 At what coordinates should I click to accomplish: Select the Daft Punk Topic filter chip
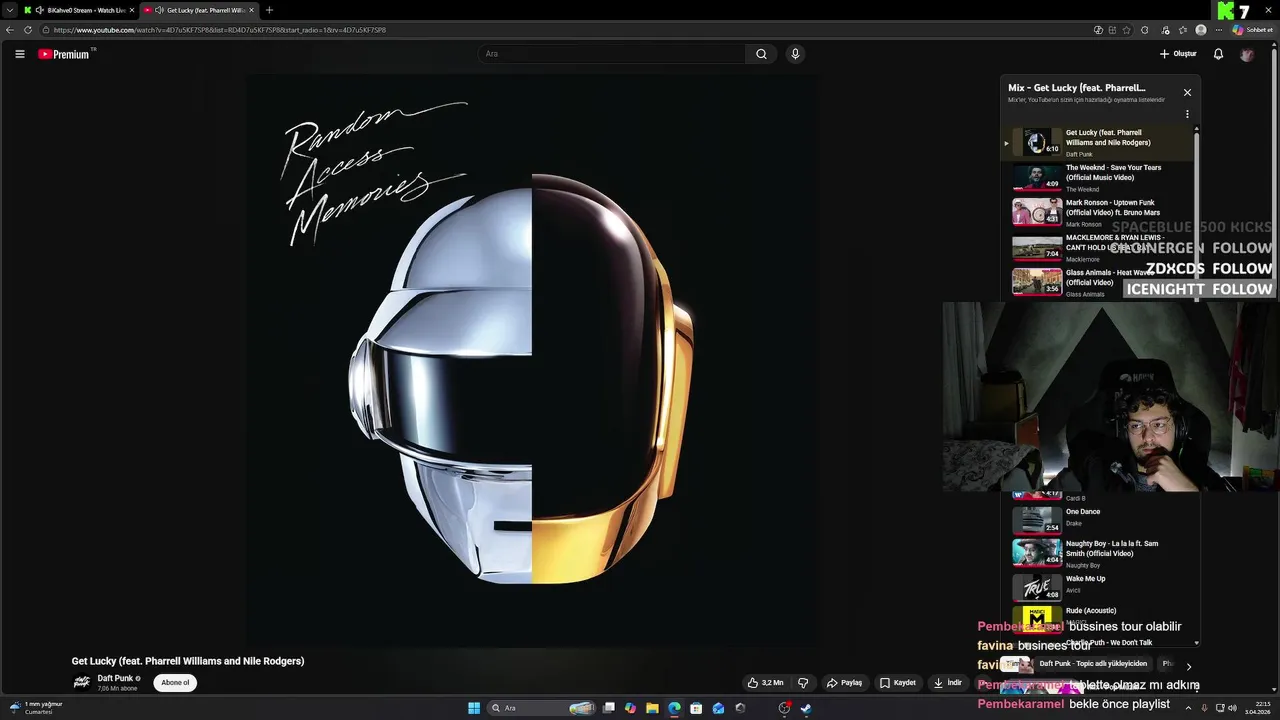point(1092,664)
